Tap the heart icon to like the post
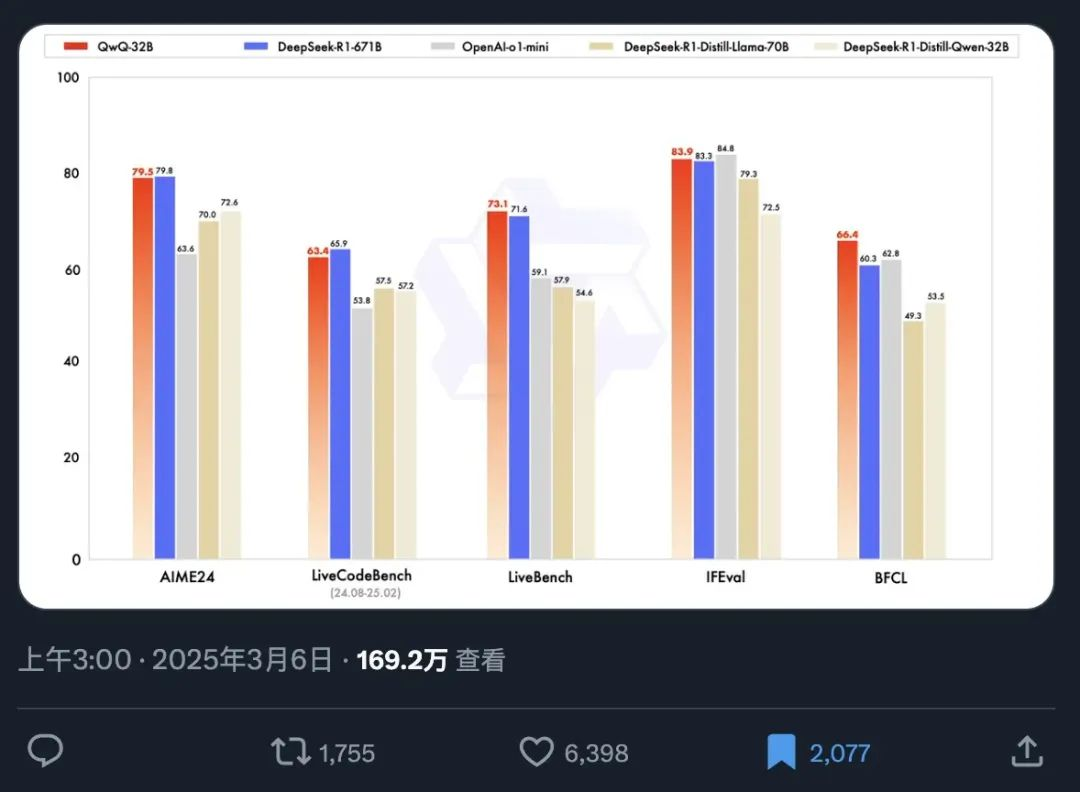 538,751
